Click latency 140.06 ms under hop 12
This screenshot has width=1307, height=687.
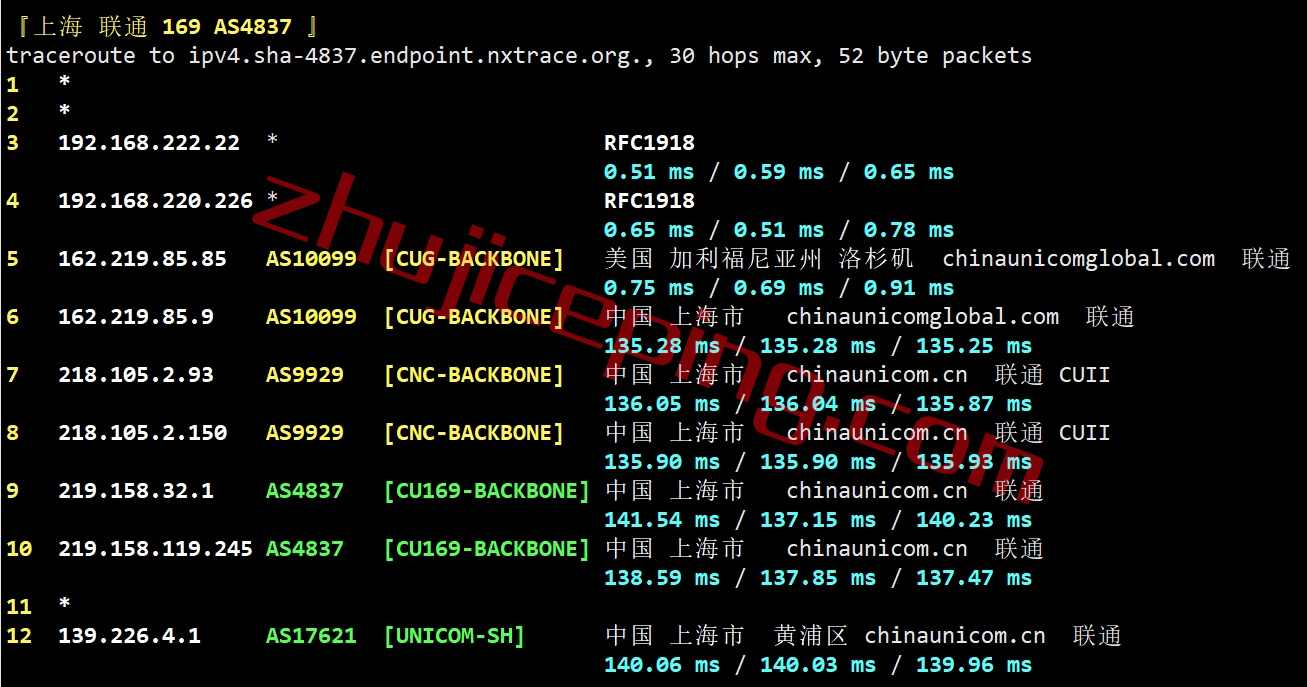point(662,665)
